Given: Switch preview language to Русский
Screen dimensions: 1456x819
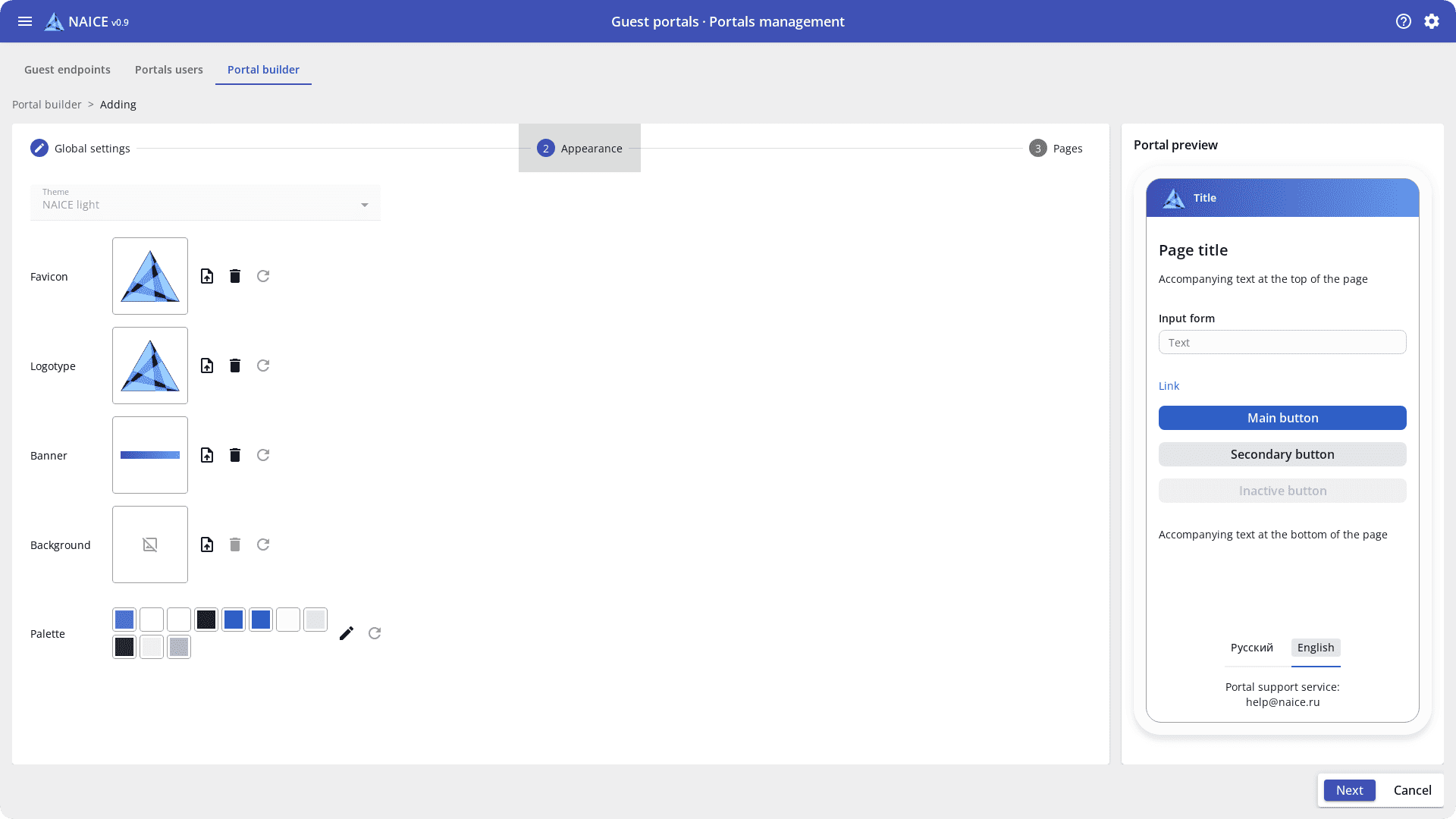Looking at the screenshot, I should pos(1251,648).
